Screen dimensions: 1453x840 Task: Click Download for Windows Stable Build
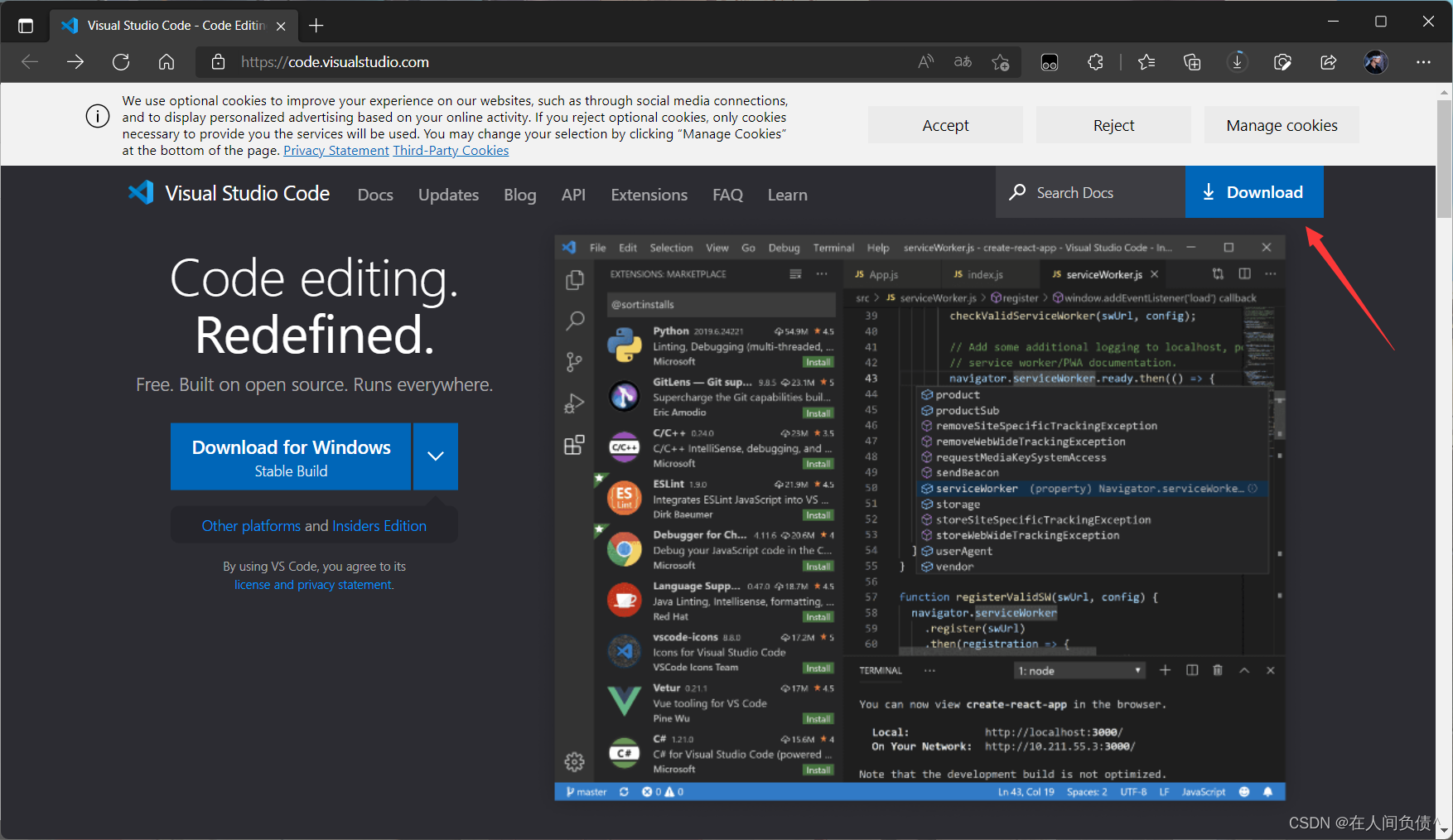(291, 456)
